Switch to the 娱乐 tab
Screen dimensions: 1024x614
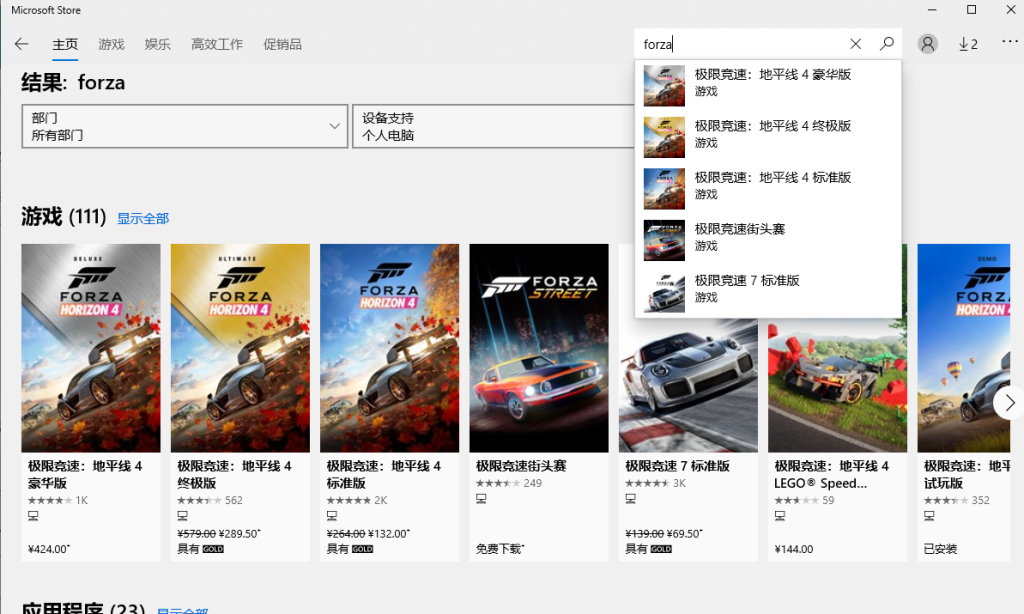(x=157, y=44)
